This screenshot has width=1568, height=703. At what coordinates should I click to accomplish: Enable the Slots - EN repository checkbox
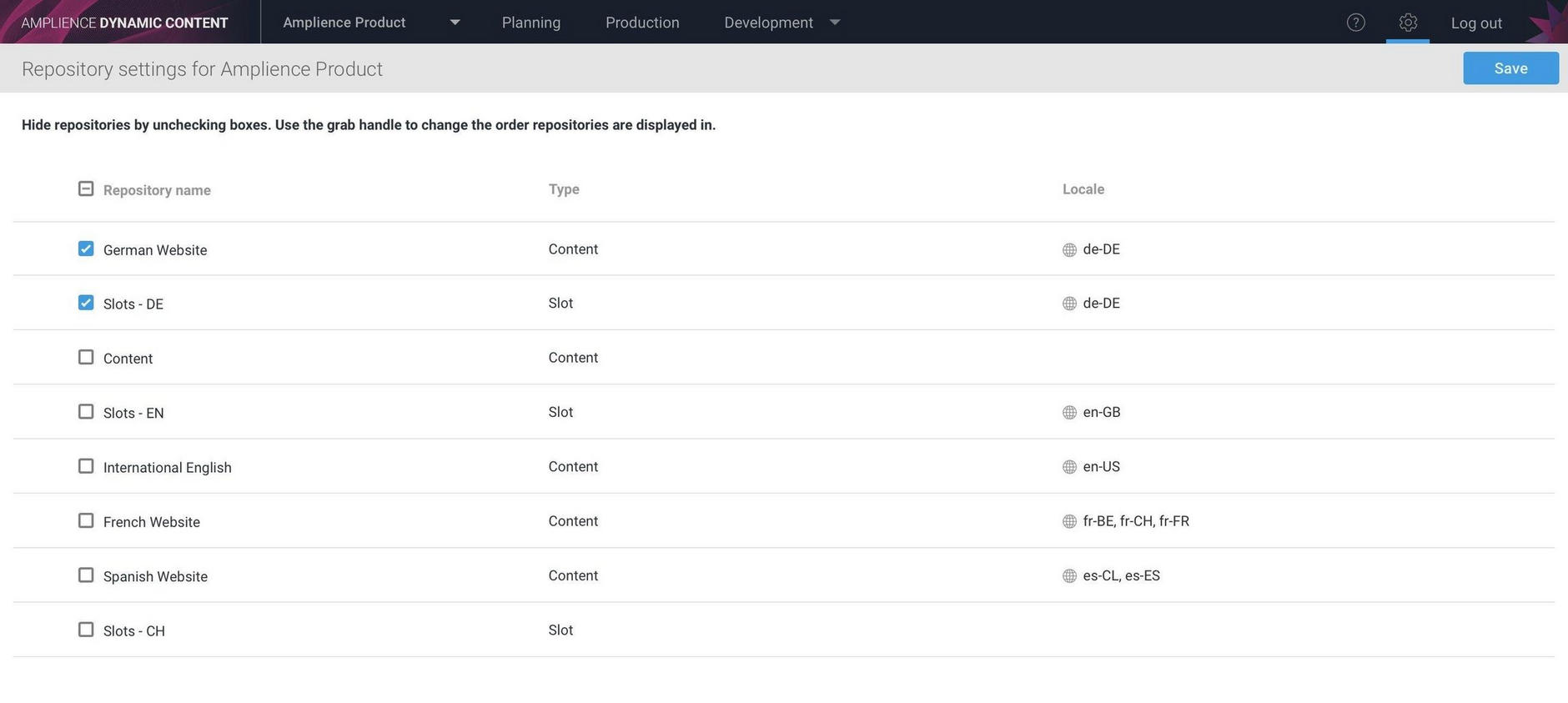pyautogui.click(x=86, y=411)
